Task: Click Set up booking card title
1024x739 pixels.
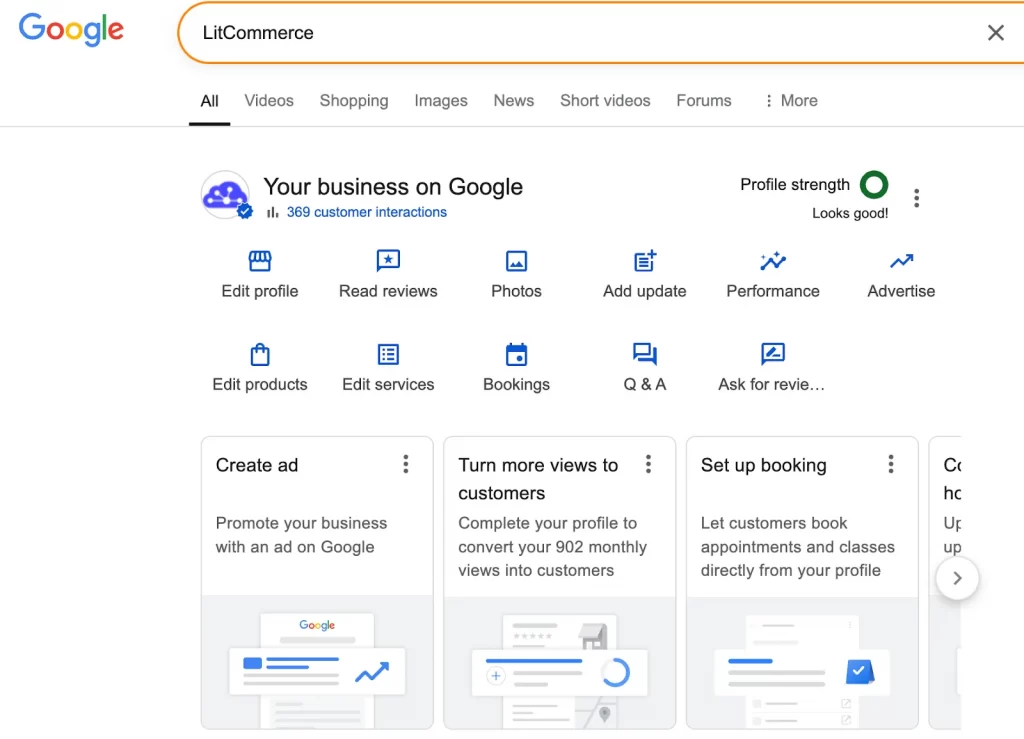Action: click(763, 465)
